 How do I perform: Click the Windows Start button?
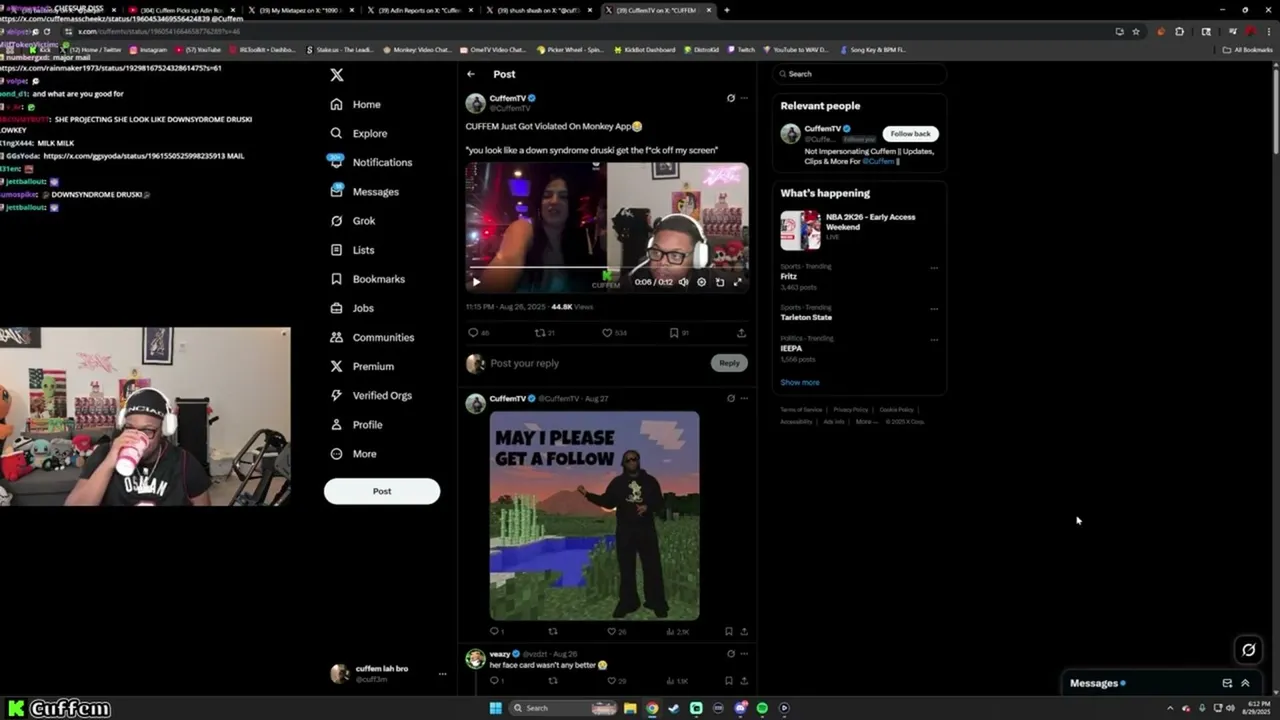(x=495, y=708)
